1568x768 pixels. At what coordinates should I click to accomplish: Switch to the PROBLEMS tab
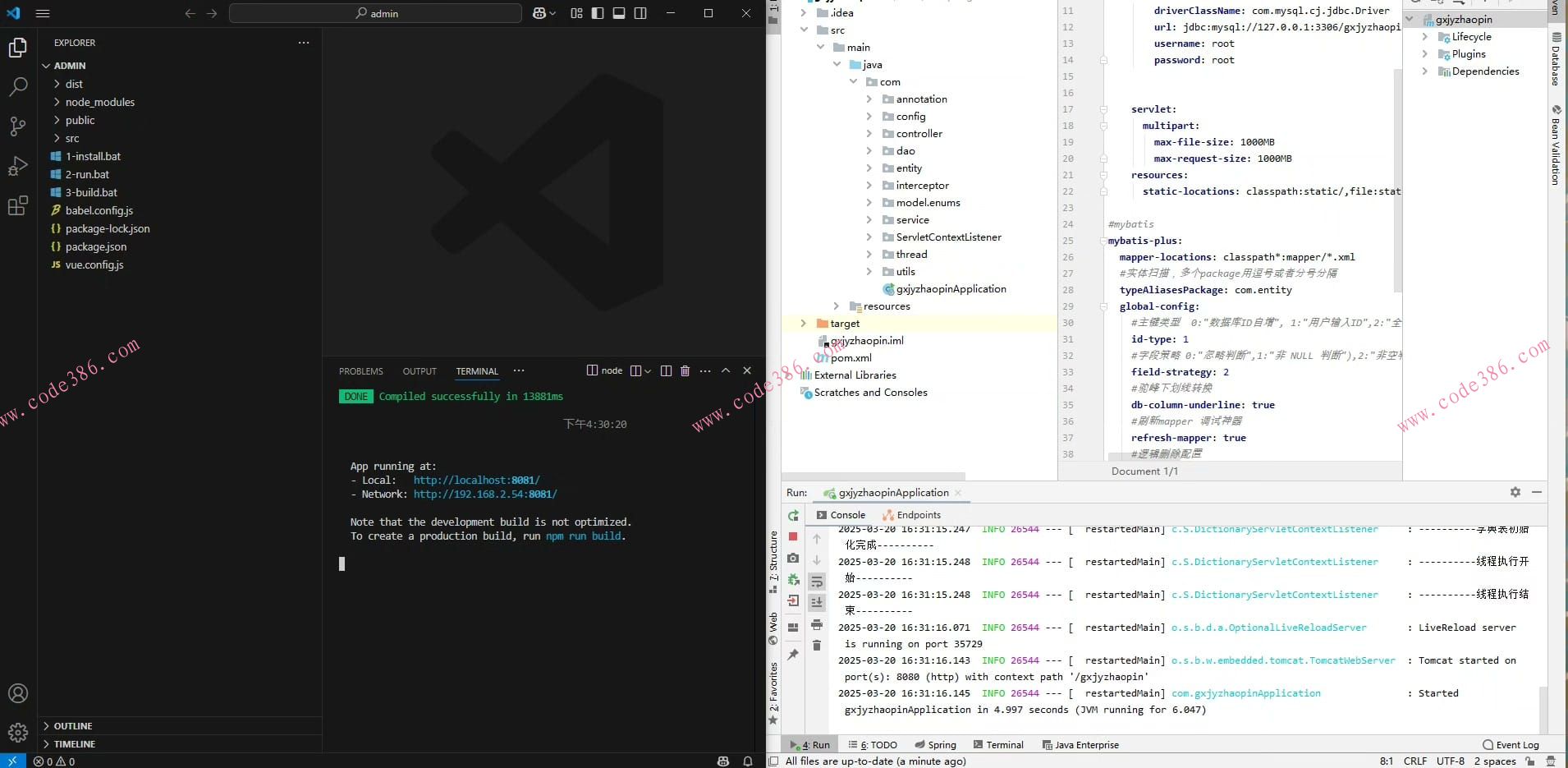(x=360, y=371)
